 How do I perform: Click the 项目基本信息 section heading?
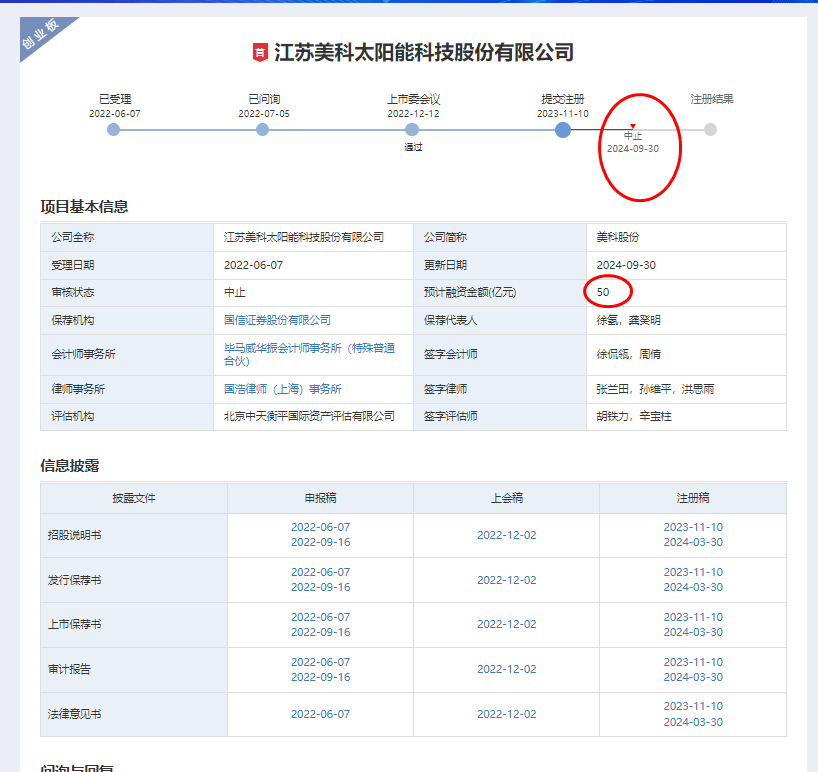point(84,207)
